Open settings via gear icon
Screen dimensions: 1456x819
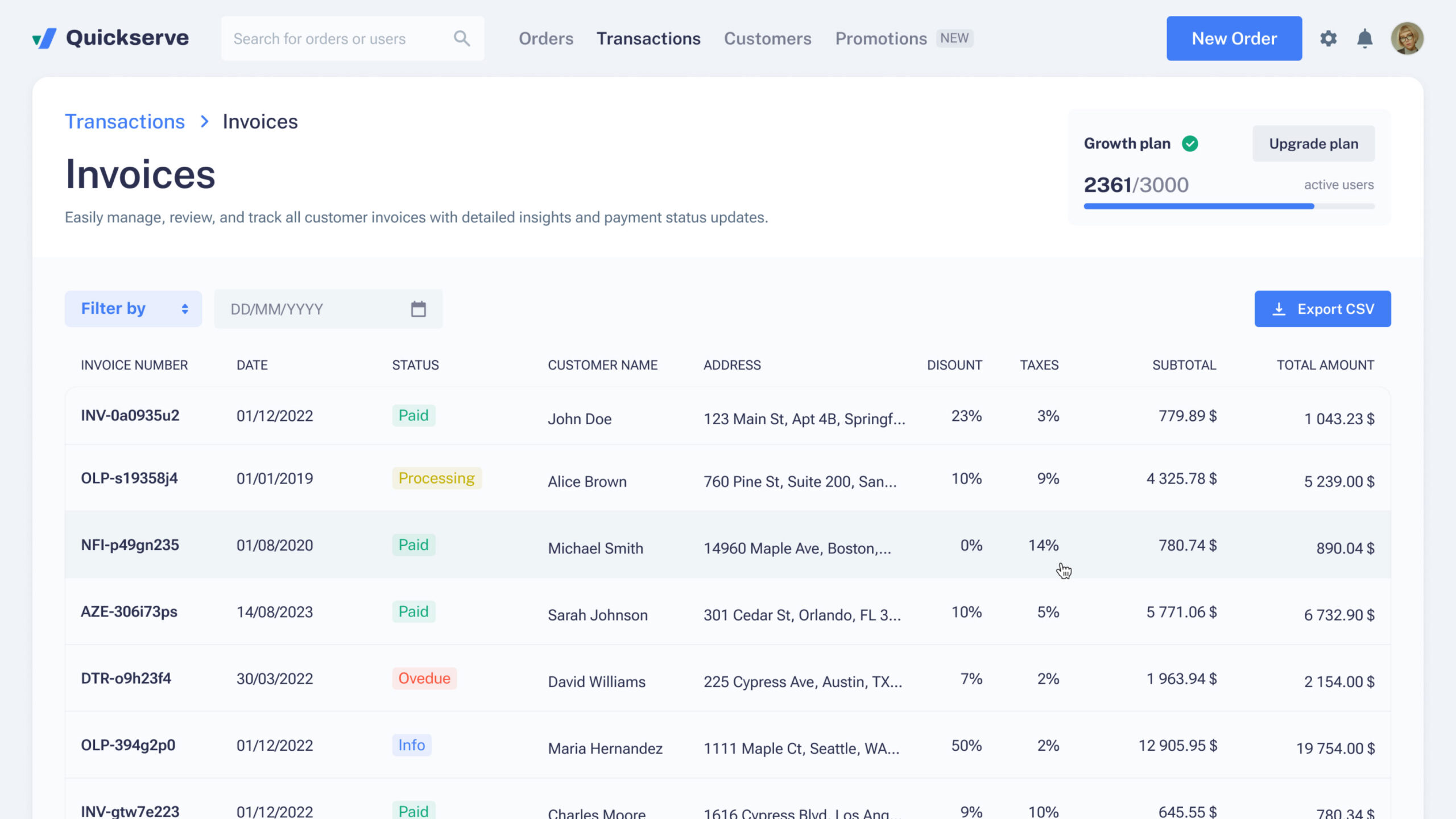(1328, 39)
